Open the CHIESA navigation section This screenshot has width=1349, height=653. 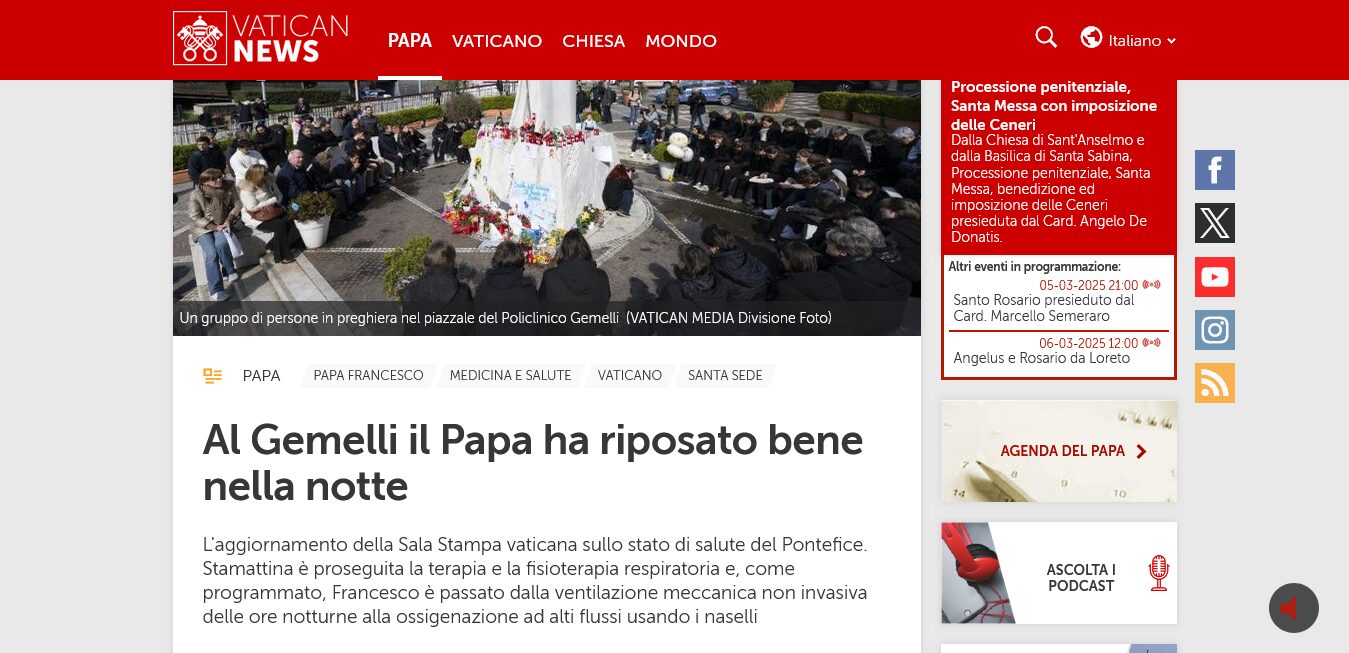(593, 41)
